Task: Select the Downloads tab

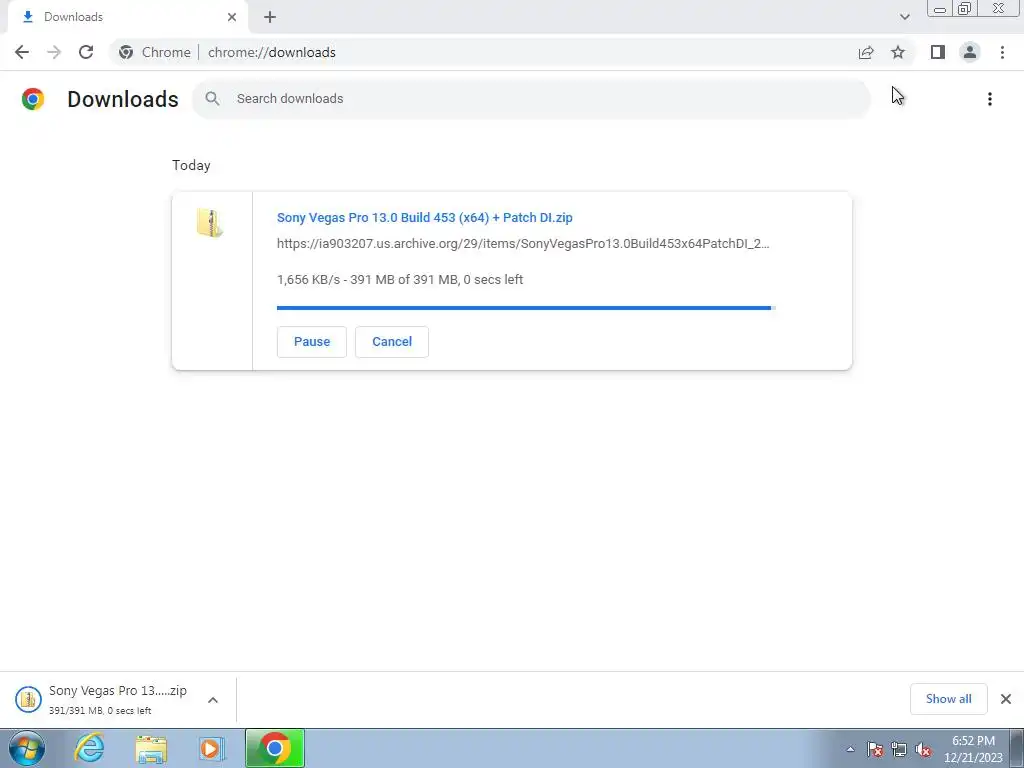Action: pos(127,17)
